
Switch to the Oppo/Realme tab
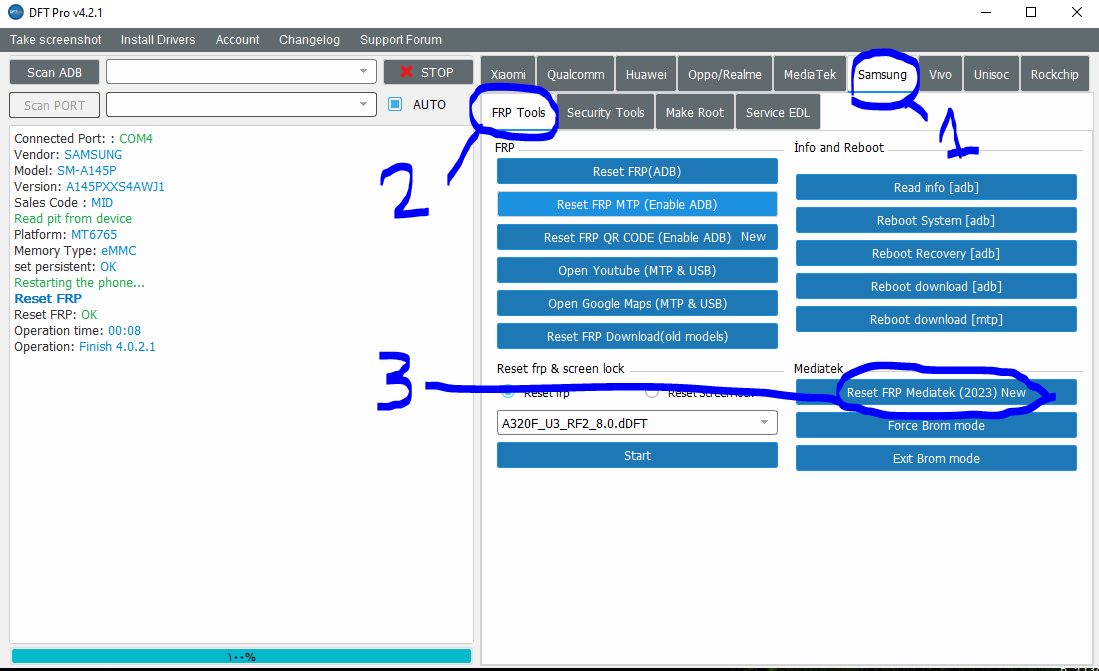(x=725, y=74)
